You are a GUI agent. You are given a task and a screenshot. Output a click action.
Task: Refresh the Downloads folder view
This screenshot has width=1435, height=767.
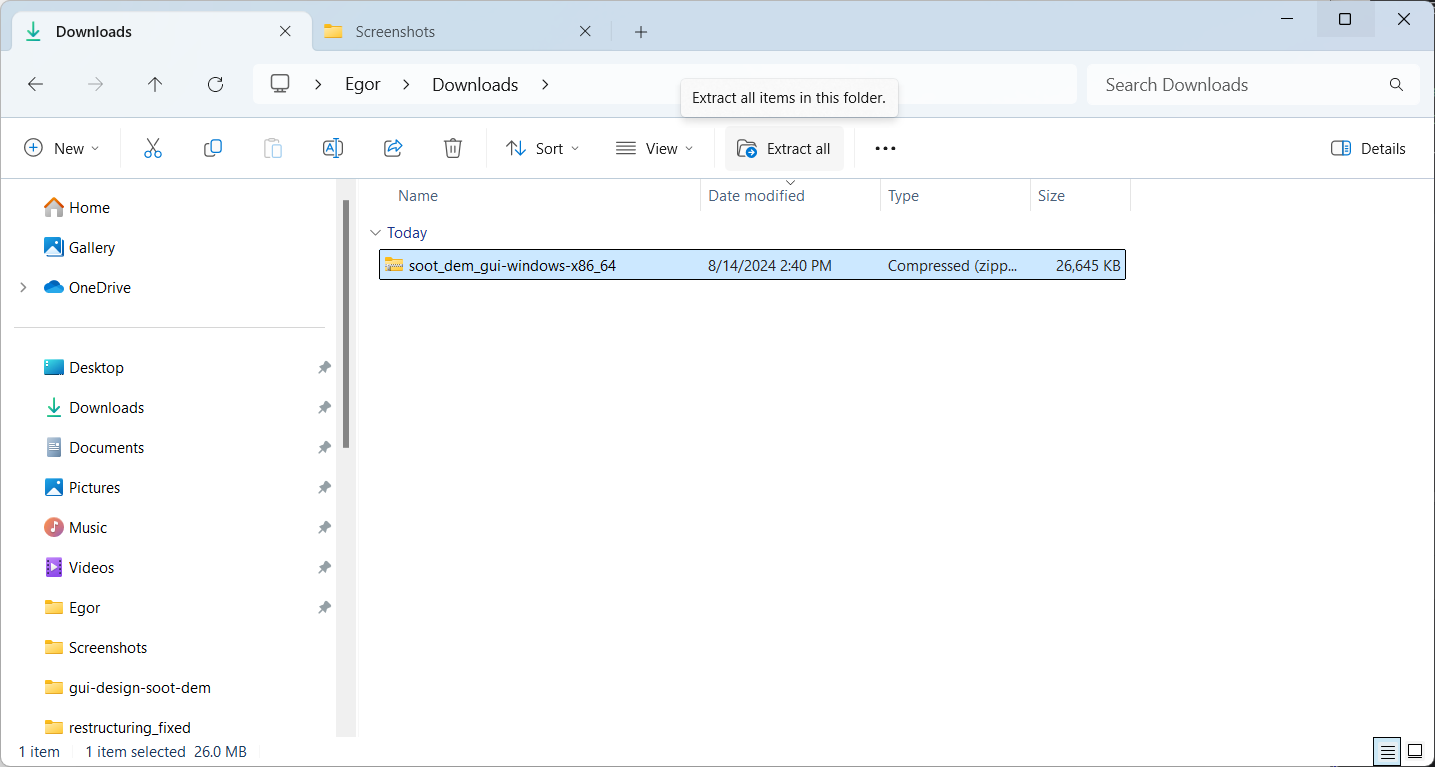point(215,85)
